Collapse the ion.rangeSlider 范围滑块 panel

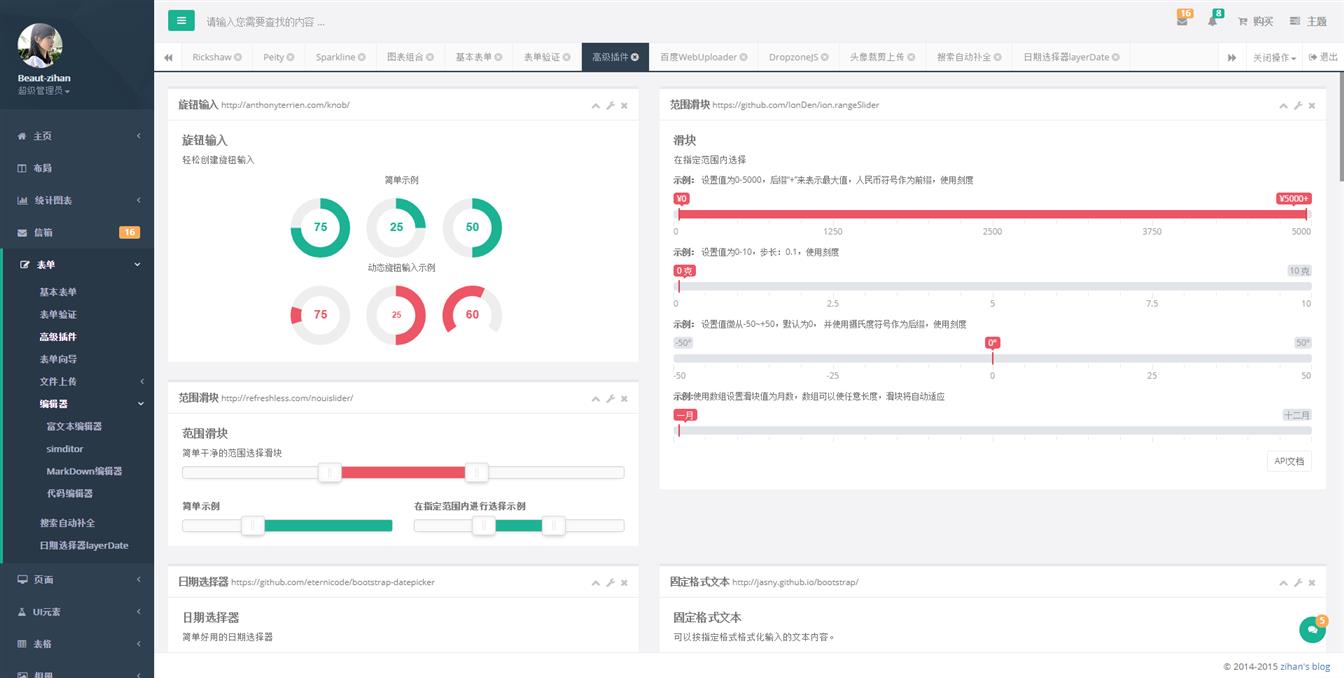coord(1284,105)
